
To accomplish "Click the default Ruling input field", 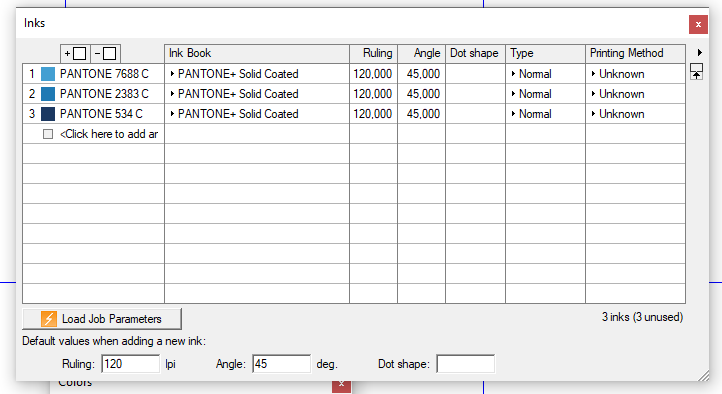I will click(x=130, y=364).
